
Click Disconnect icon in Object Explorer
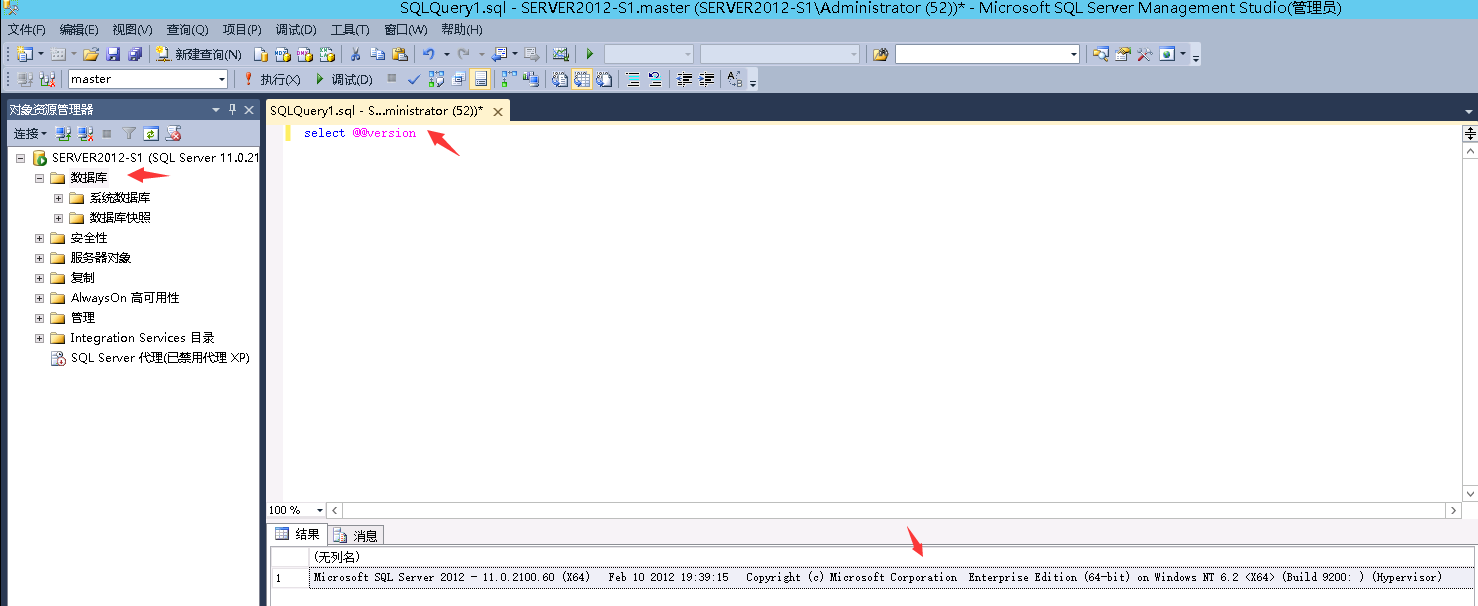tap(85, 133)
